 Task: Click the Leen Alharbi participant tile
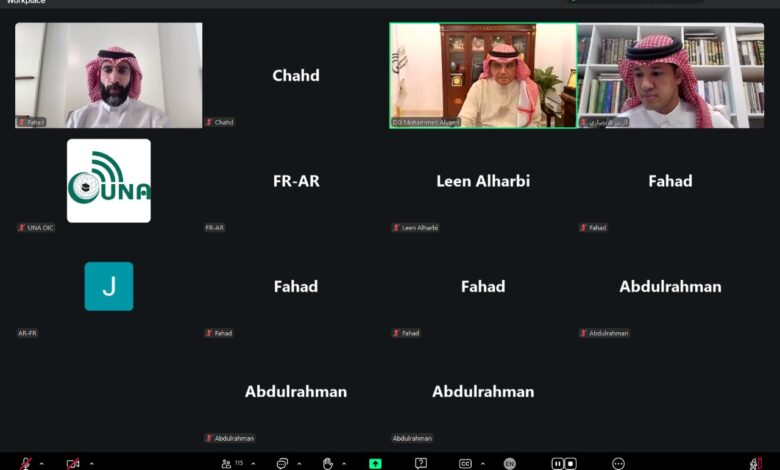point(483,181)
